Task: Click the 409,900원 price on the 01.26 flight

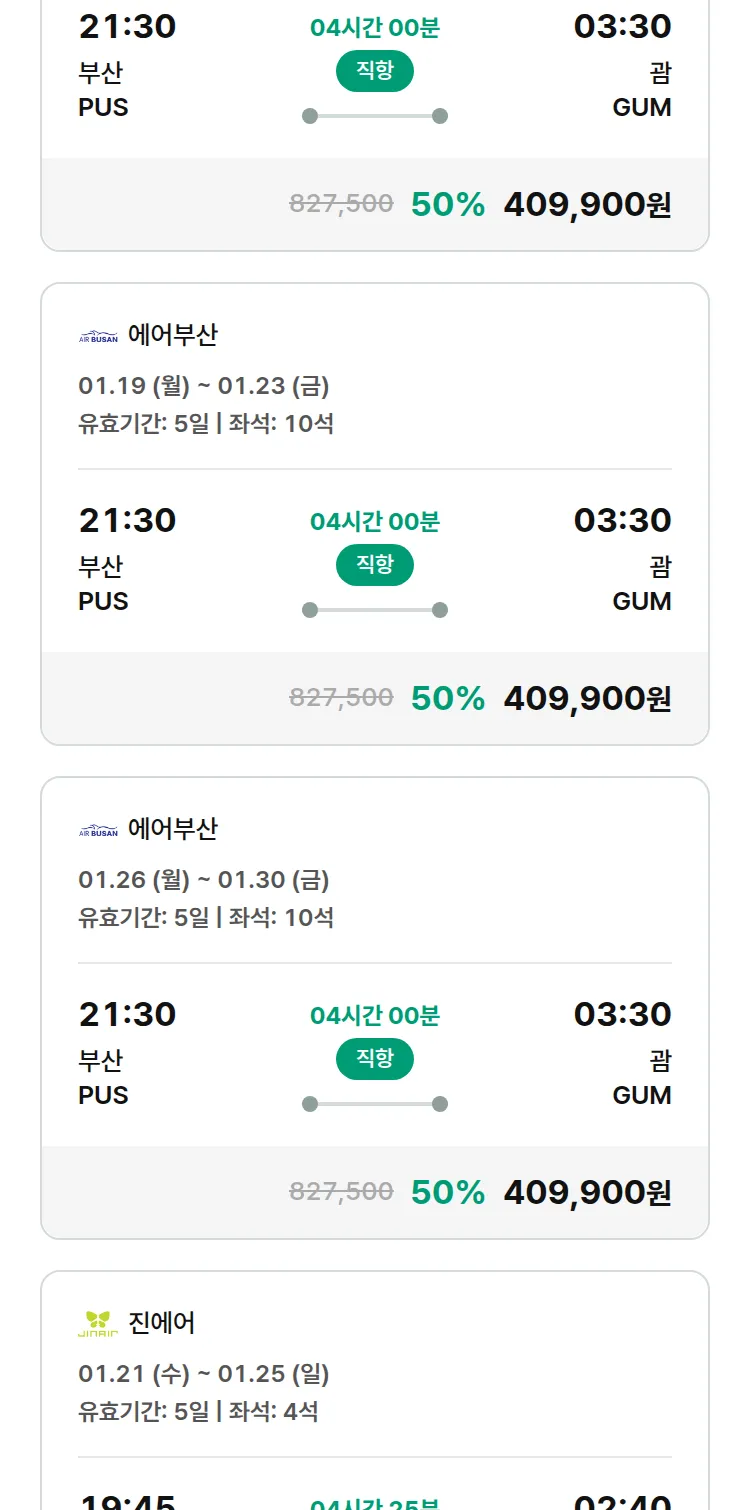Action: coord(587,1192)
